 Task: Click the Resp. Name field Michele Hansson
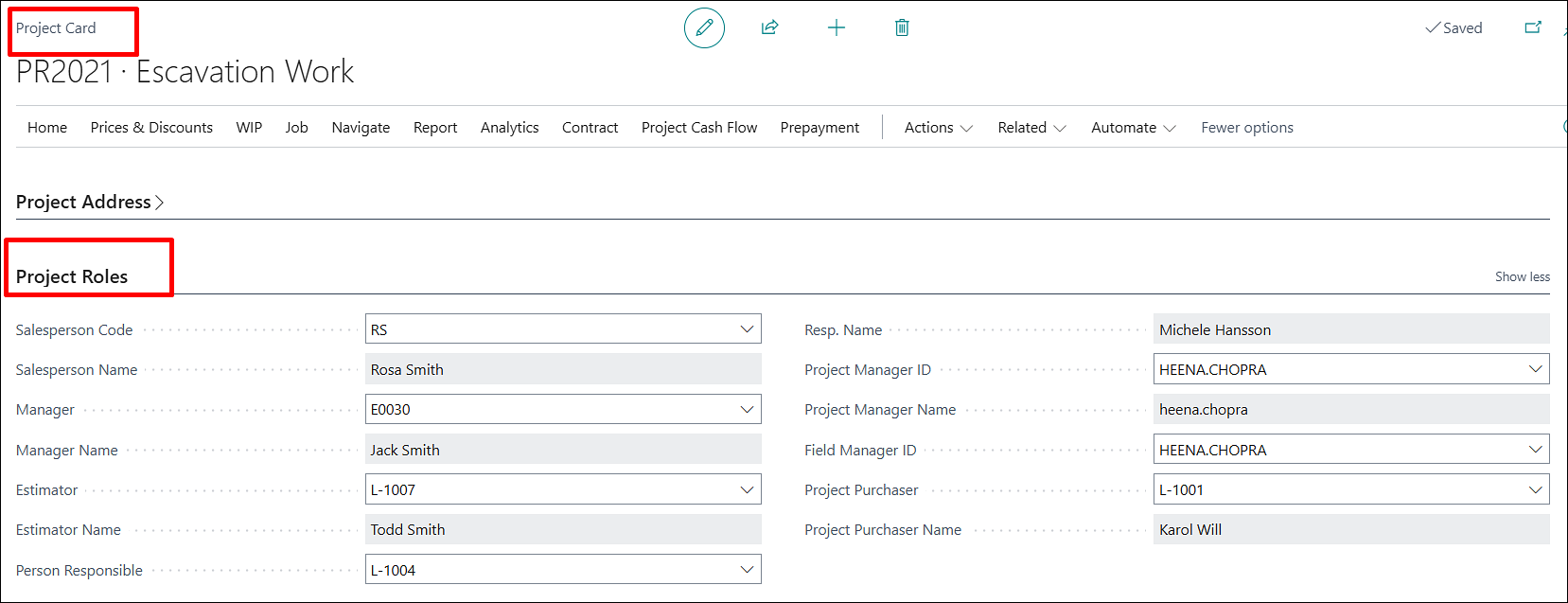(1351, 329)
